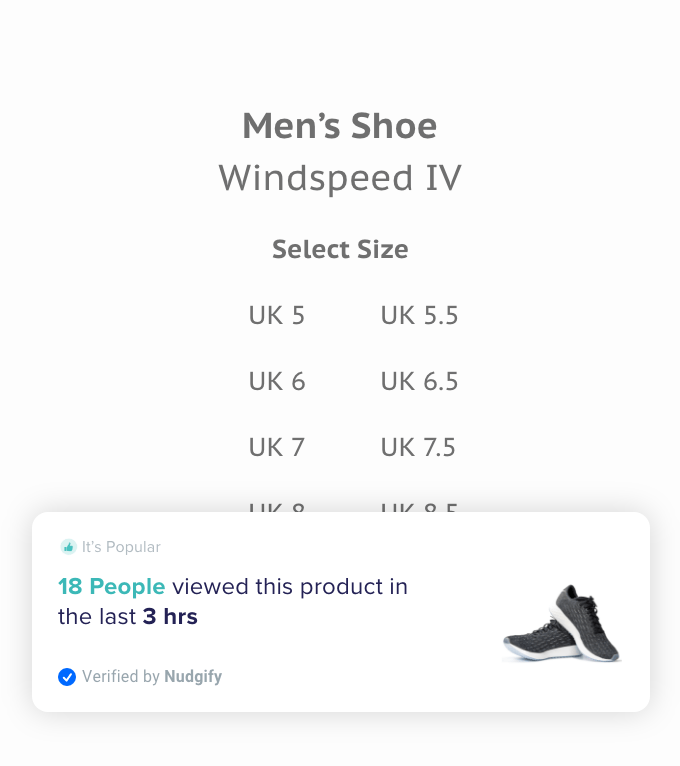Viewport: 680px width, 766px height.
Task: Select shoe size UK 5
Action: [277, 316]
